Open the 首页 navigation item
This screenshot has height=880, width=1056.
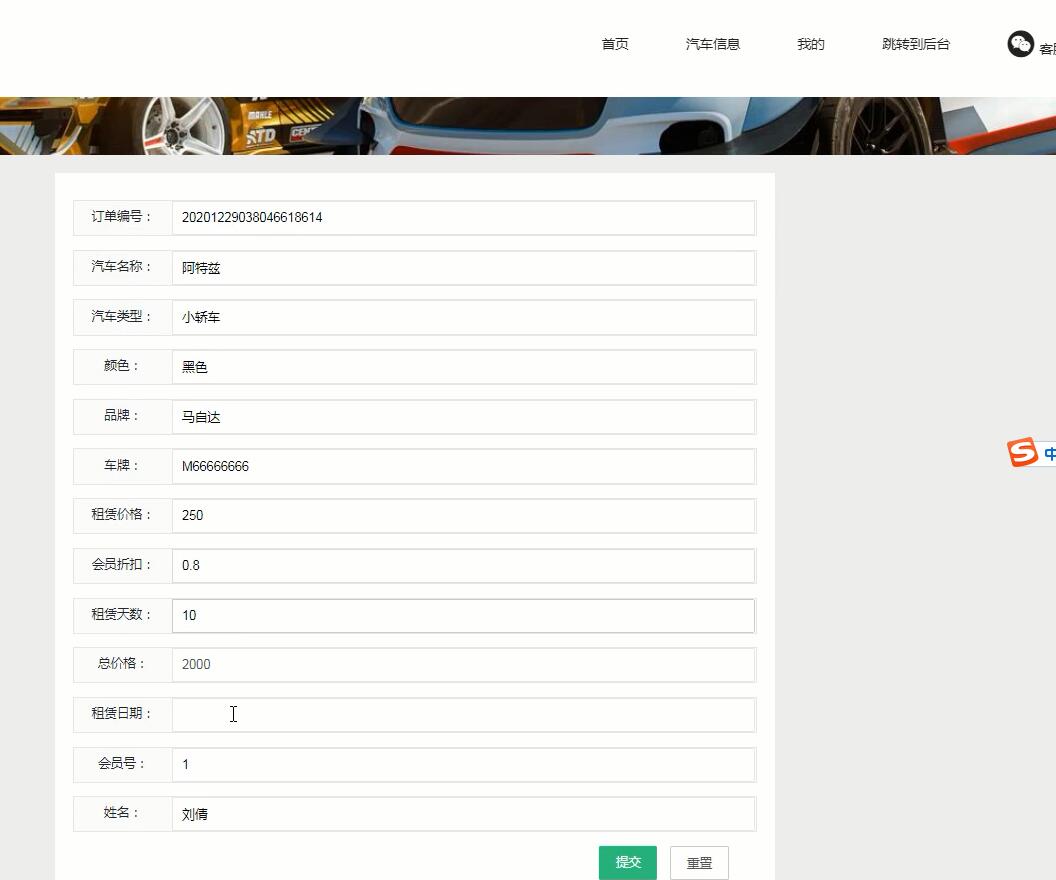point(615,44)
